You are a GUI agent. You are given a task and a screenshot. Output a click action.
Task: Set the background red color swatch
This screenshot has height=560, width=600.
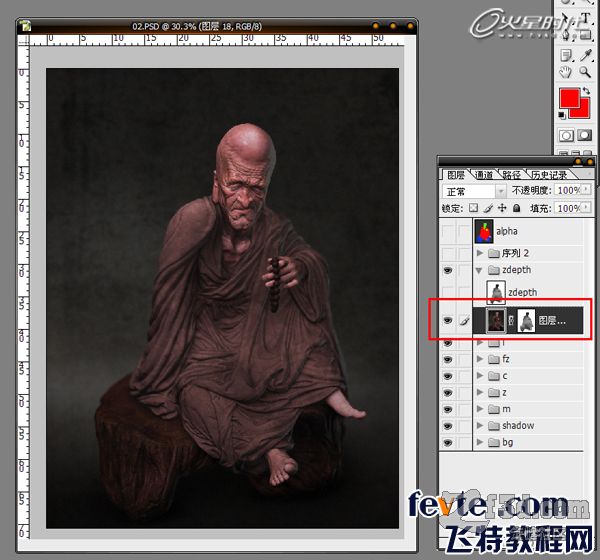pos(584,113)
